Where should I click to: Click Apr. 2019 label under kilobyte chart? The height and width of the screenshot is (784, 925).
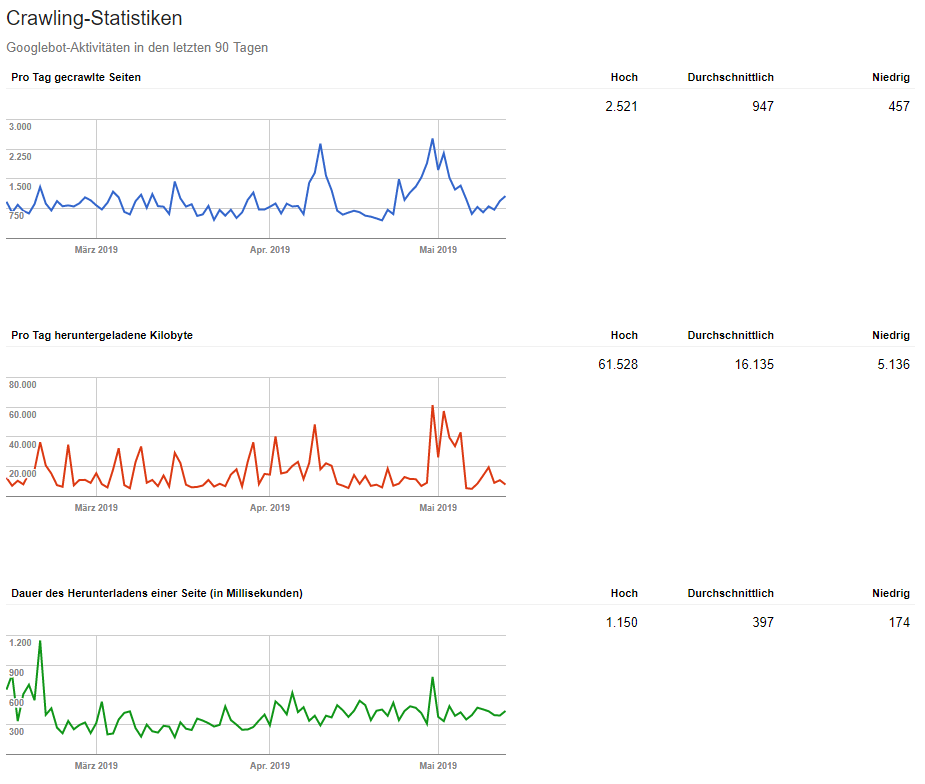tap(270, 507)
